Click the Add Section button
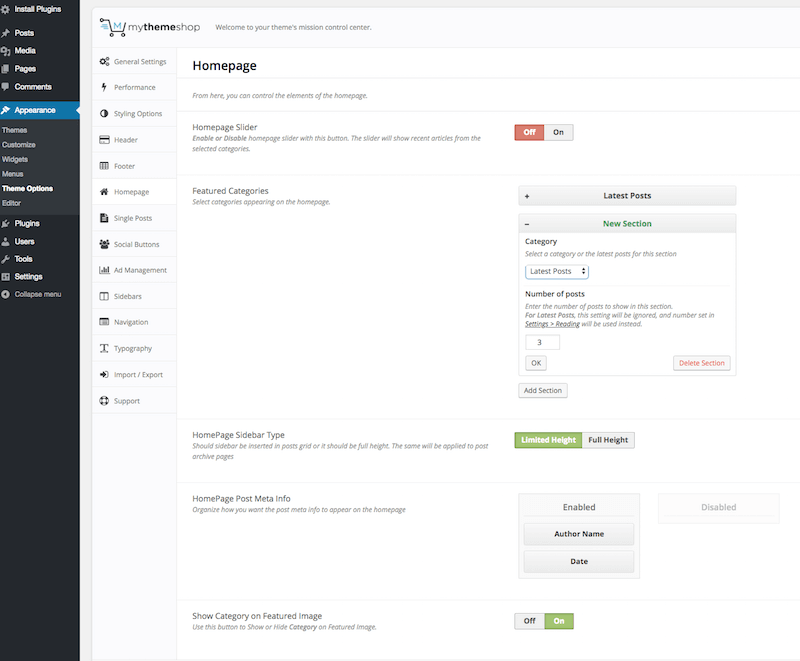This screenshot has height=661, width=800. [x=543, y=391]
